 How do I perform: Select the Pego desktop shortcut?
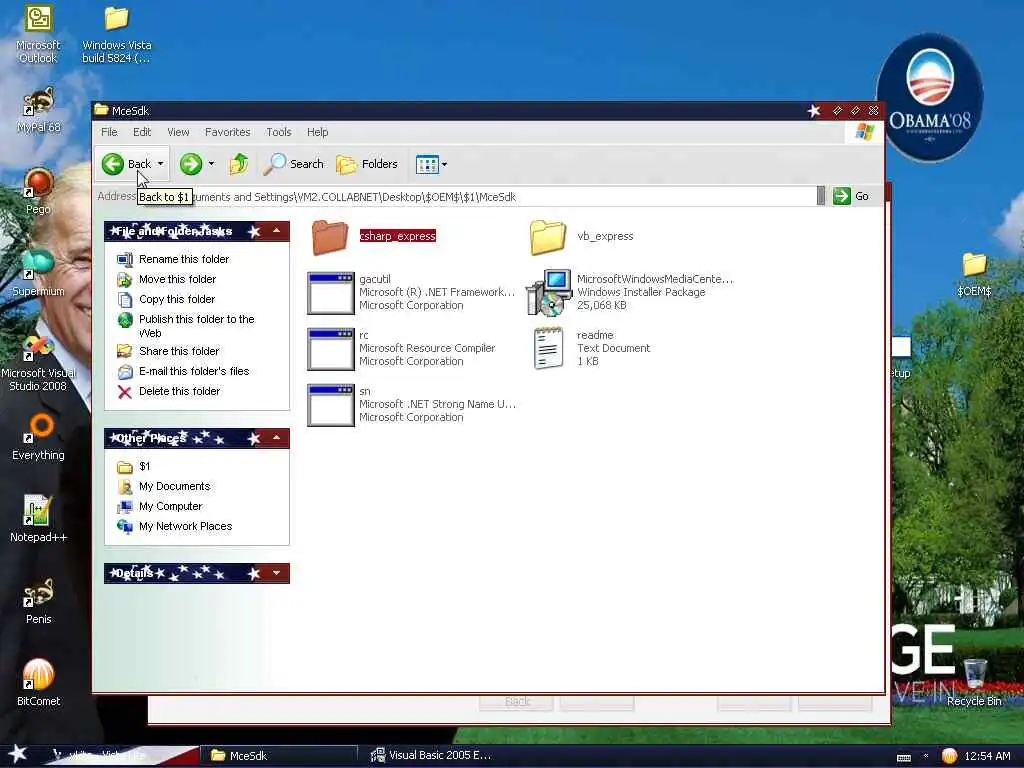tap(39, 191)
